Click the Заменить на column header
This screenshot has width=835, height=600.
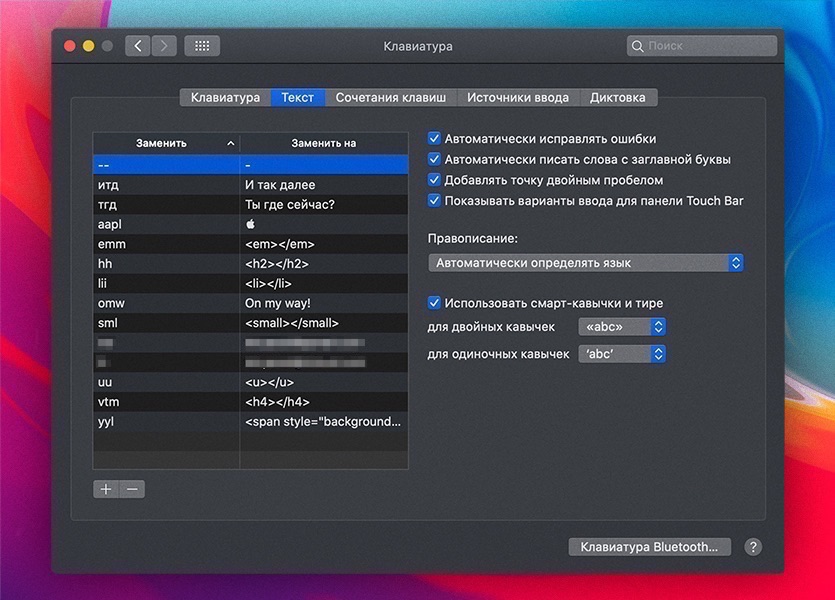[x=324, y=143]
